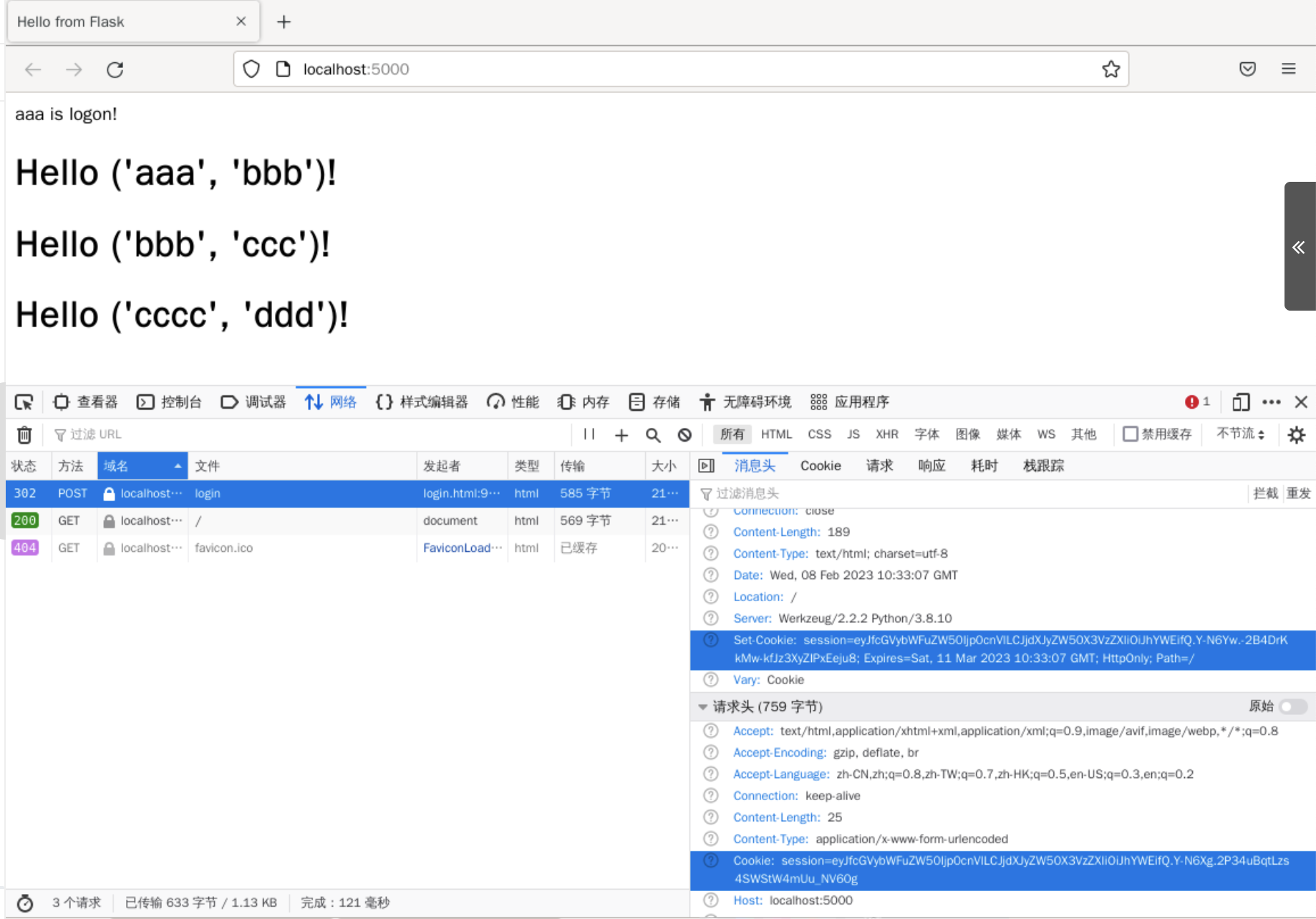The width and height of the screenshot is (1316, 919).
Task: Click the plus new request icon
Action: coord(621,434)
